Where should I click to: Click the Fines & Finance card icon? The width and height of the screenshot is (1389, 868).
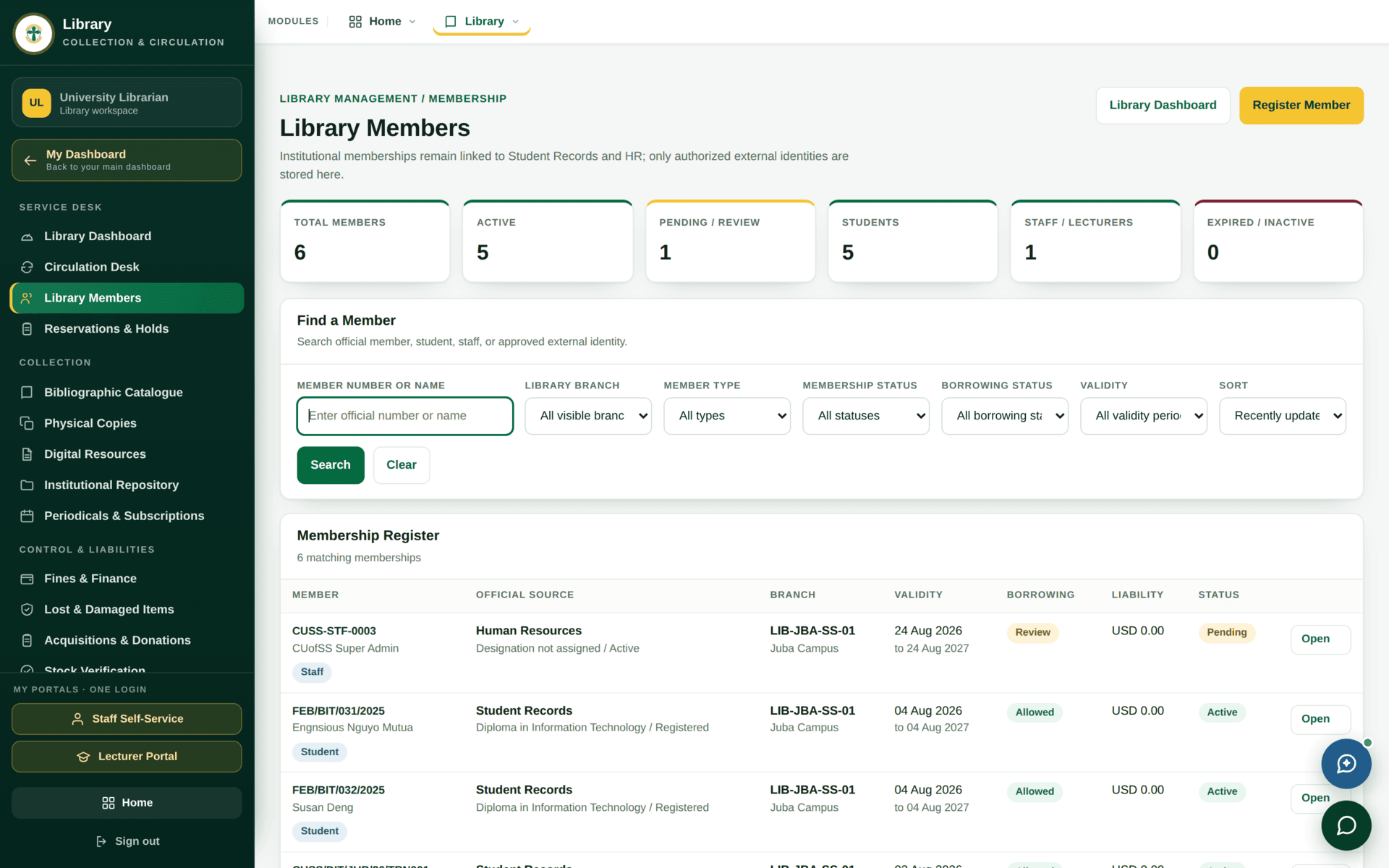[27, 579]
